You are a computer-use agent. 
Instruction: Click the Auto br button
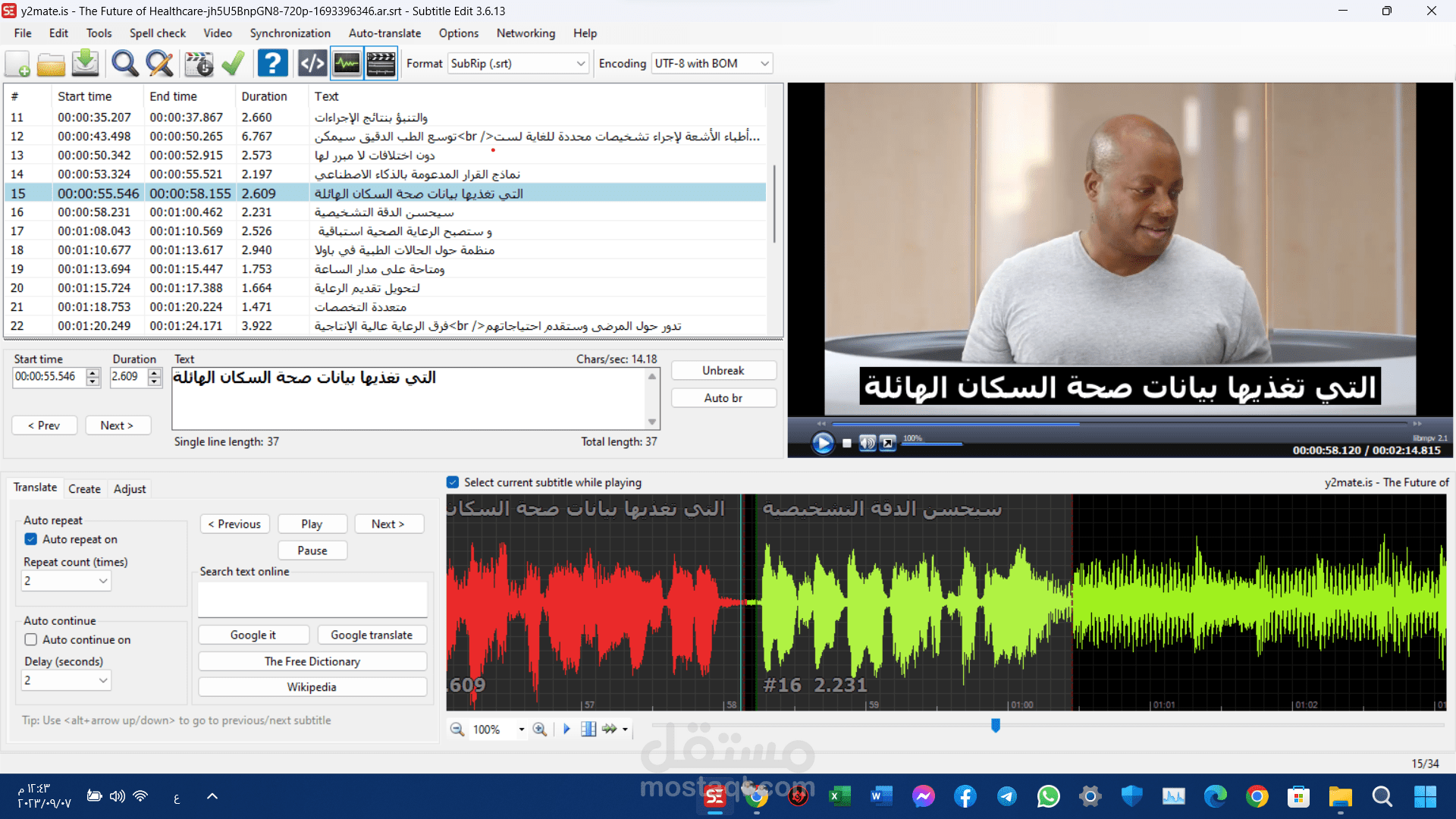[723, 398]
